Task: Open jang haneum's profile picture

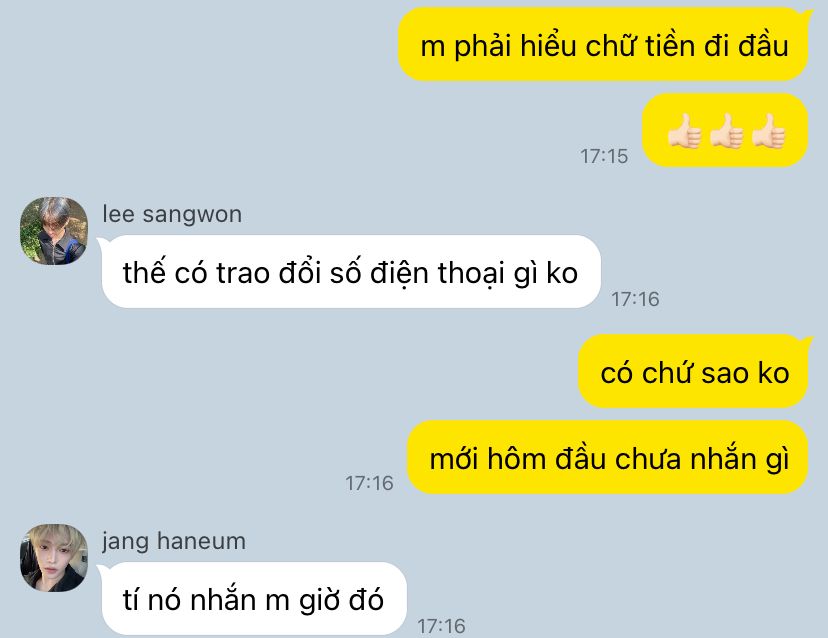Action: click(54, 558)
